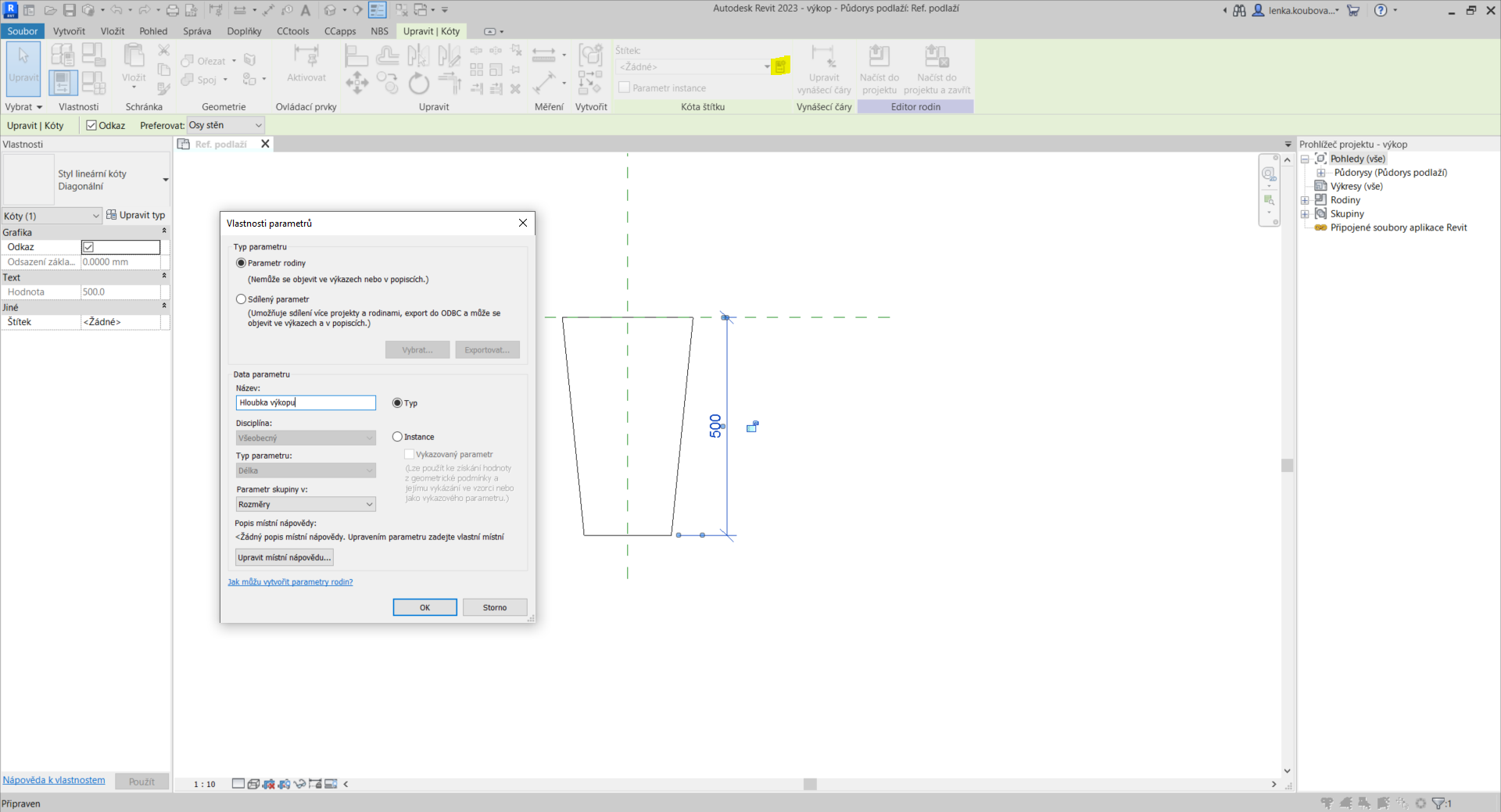The height and width of the screenshot is (812, 1501).
Task: Click the horizontal scrollbar thumb below the canvas
Action: (810, 784)
